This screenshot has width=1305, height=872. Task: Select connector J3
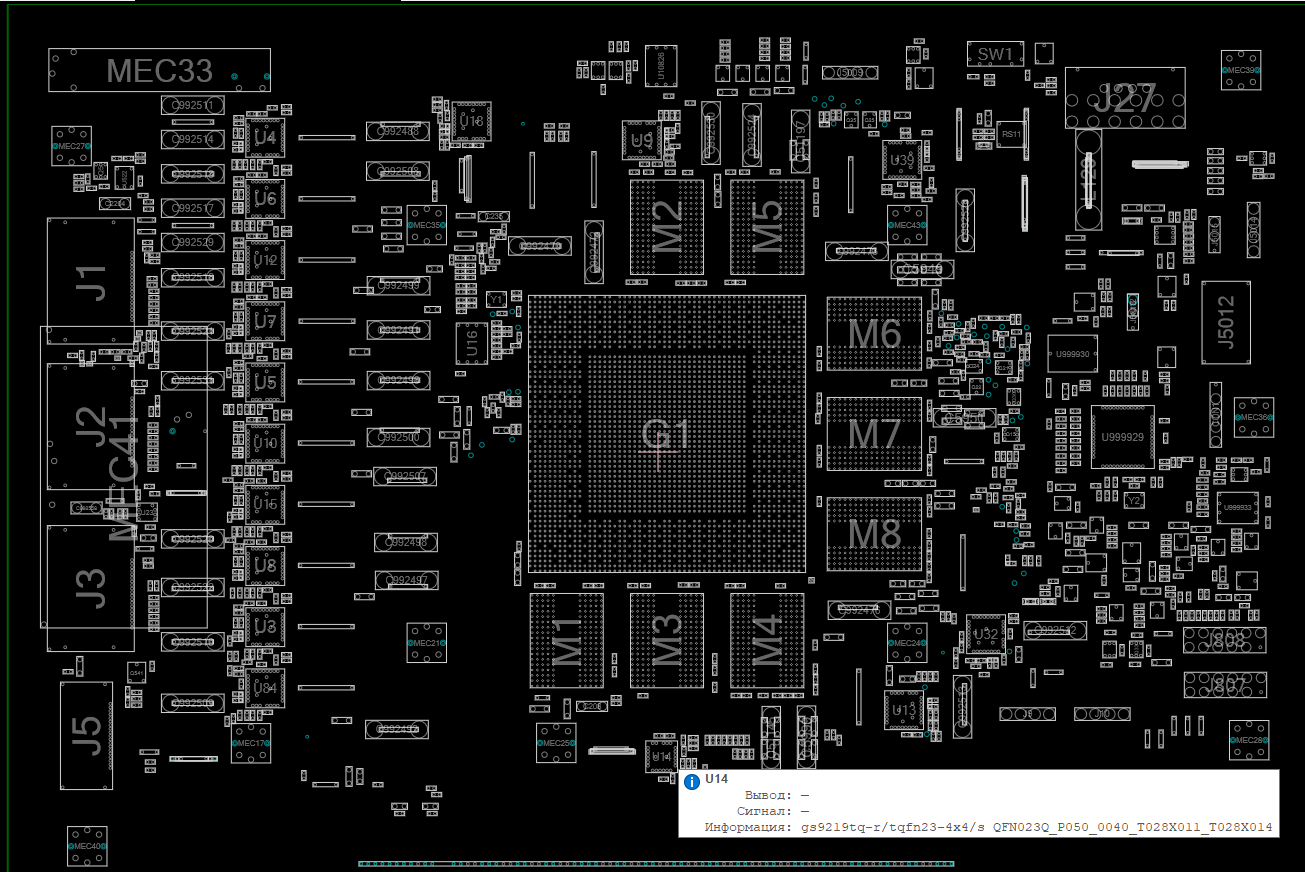(x=91, y=587)
